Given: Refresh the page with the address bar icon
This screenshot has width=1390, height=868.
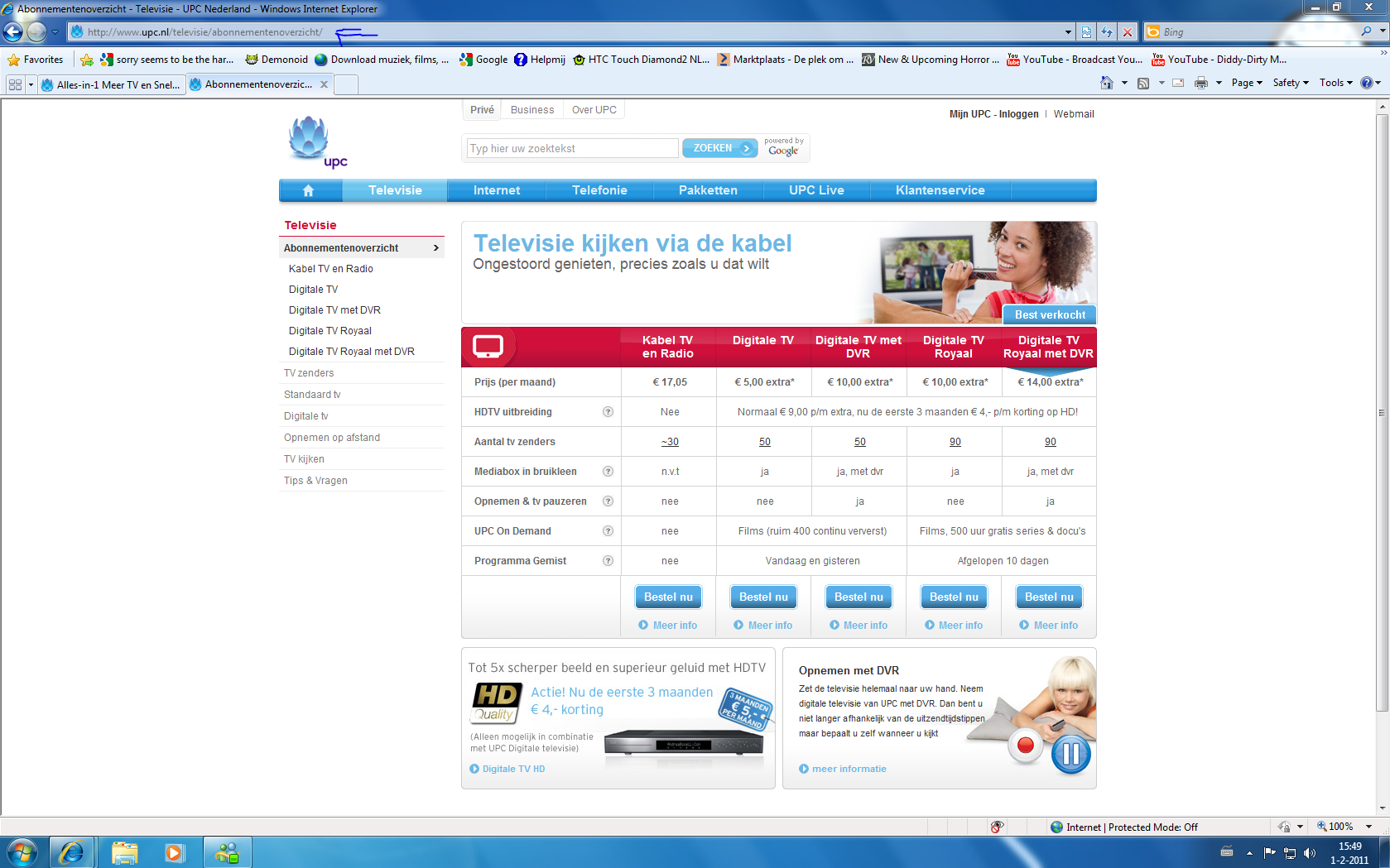Looking at the screenshot, I should 1107,32.
